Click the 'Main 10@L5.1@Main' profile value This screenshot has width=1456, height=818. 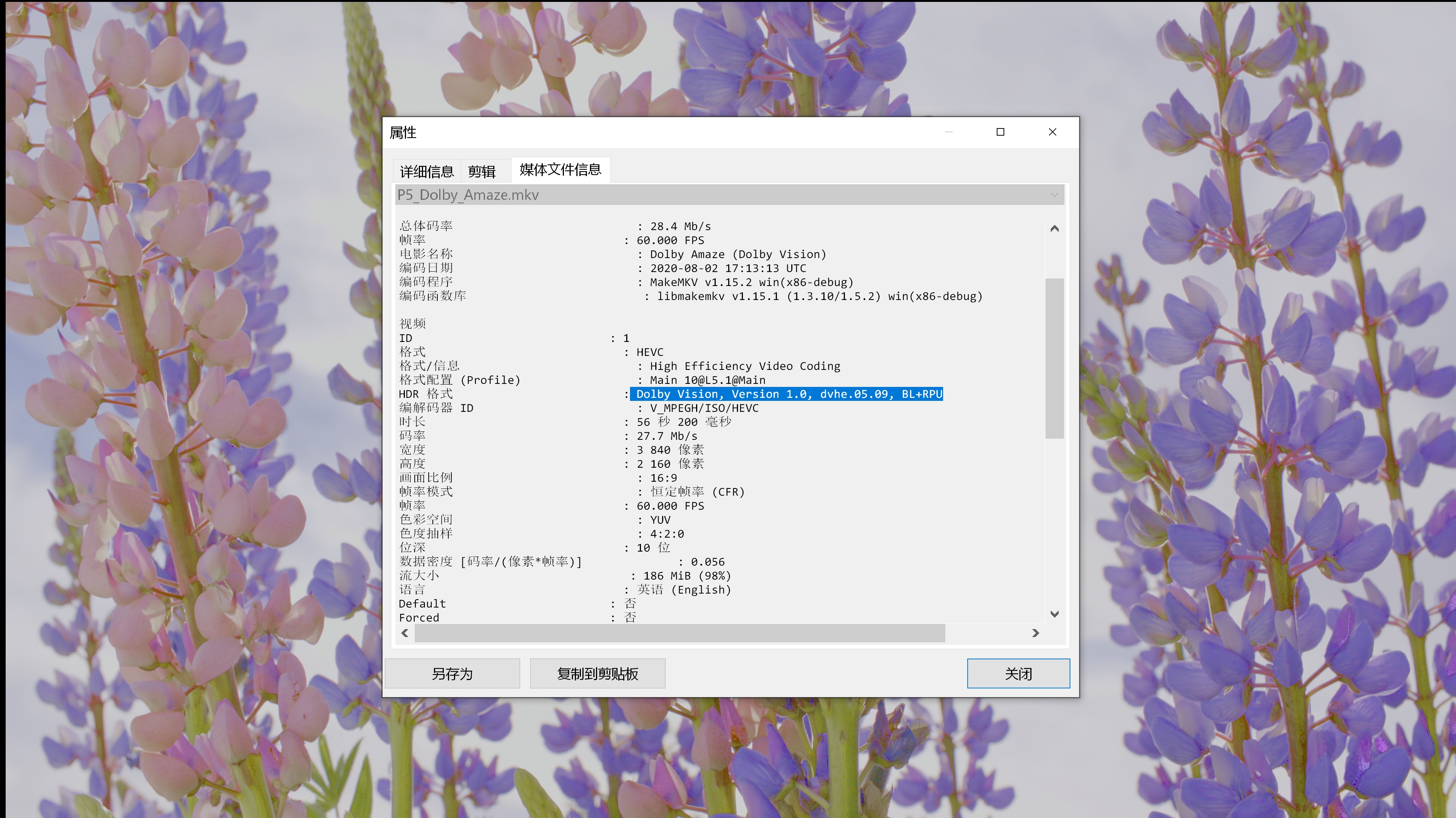point(708,380)
